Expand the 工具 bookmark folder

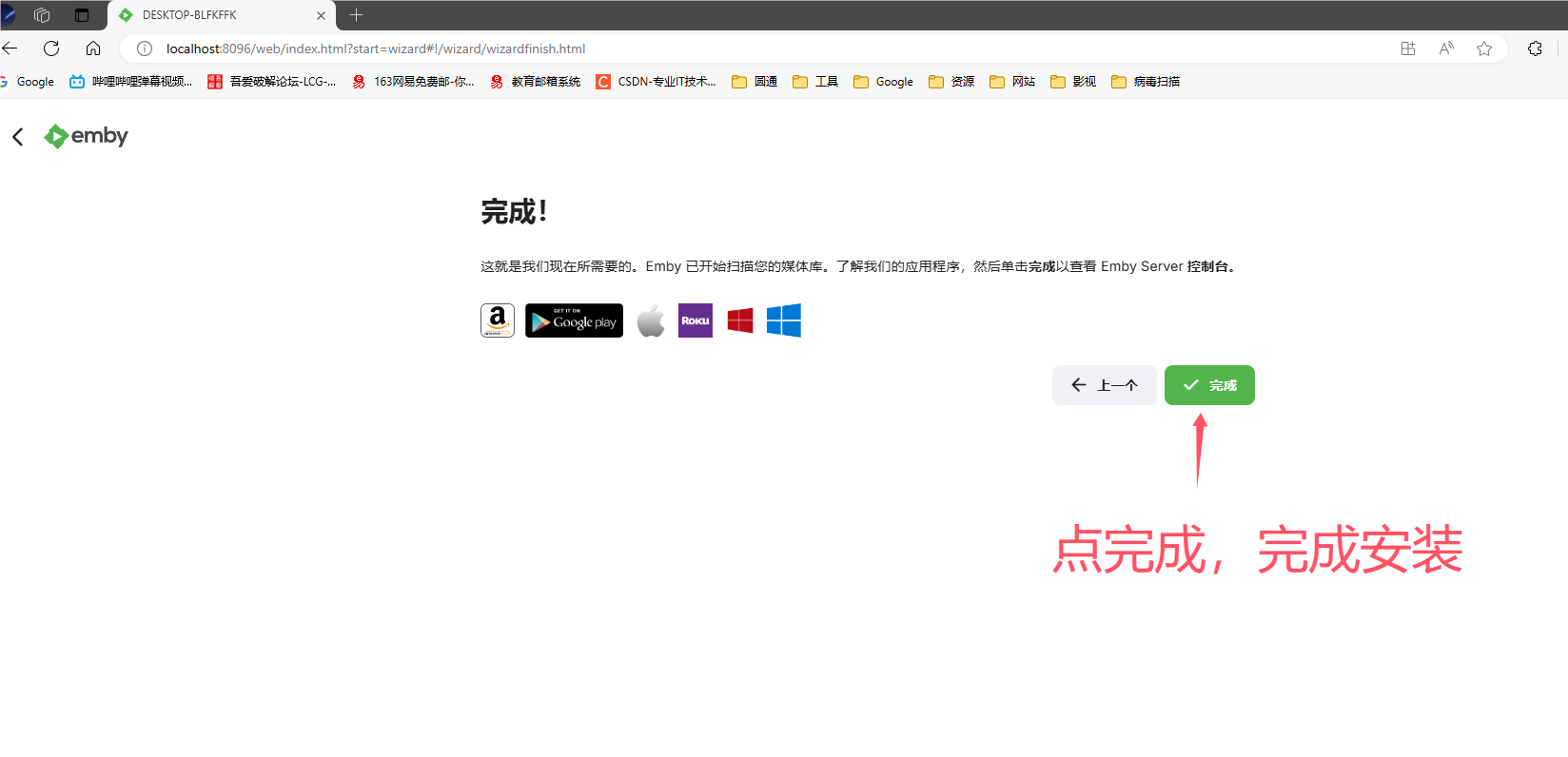coord(815,82)
